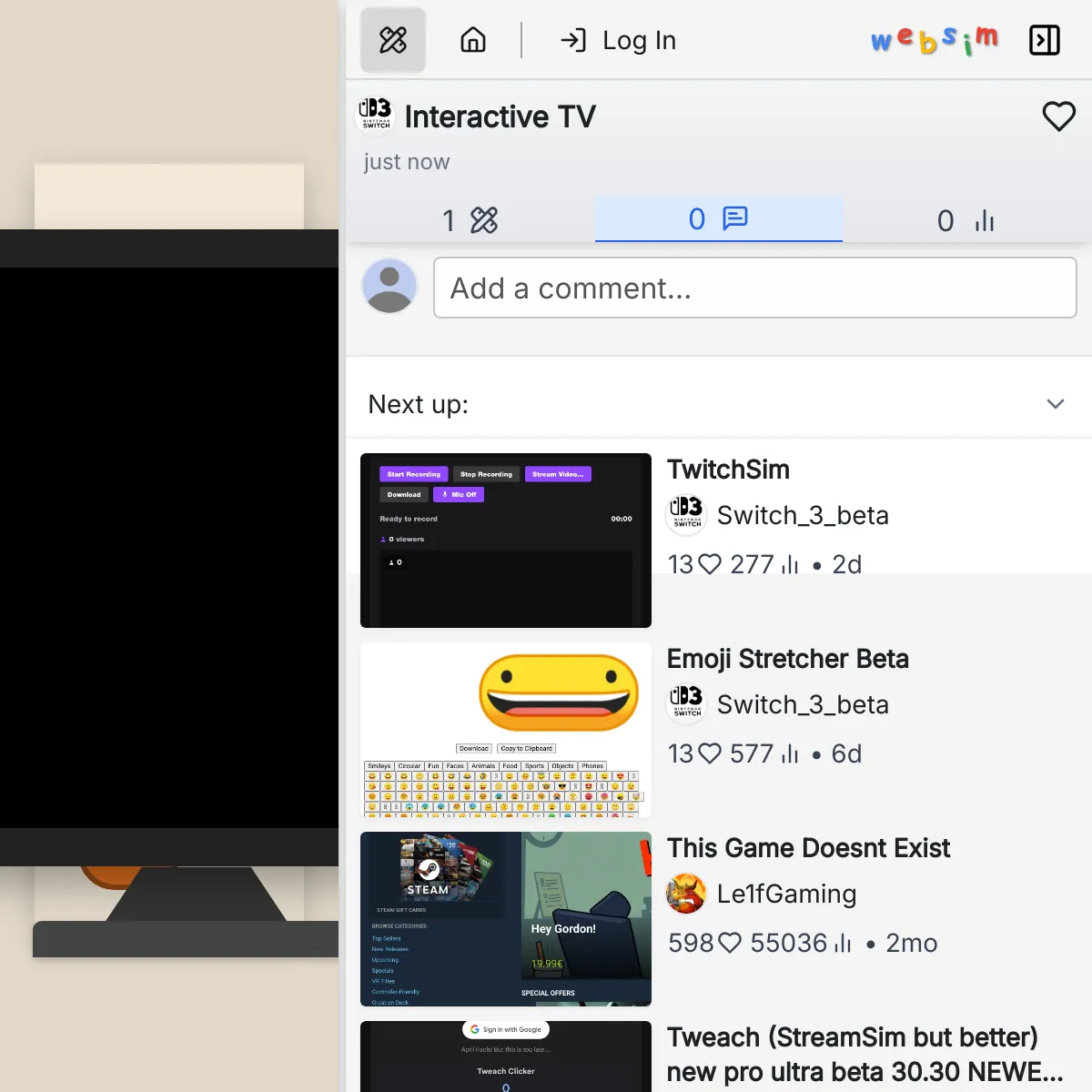Open the Emoji Stretcher Beta title link
The height and width of the screenshot is (1092, 1092).
click(x=788, y=659)
